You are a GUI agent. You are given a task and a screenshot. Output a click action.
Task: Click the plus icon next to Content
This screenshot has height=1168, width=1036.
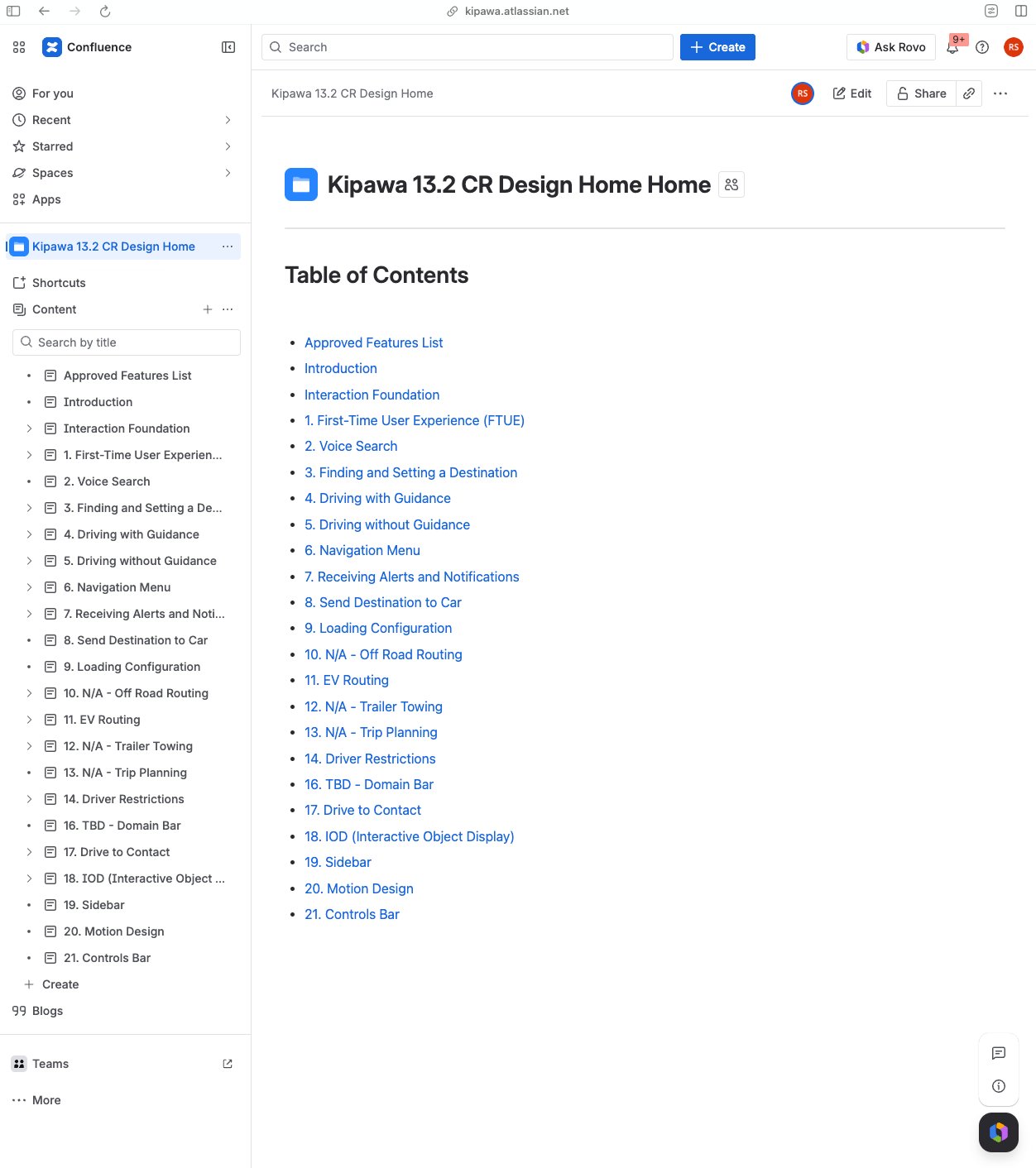(208, 309)
